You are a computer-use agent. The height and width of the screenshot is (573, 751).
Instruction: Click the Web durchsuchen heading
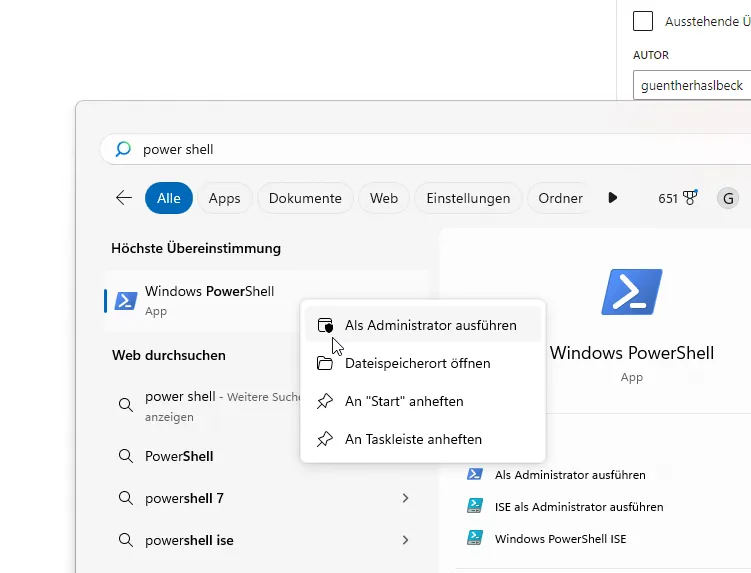coord(169,355)
